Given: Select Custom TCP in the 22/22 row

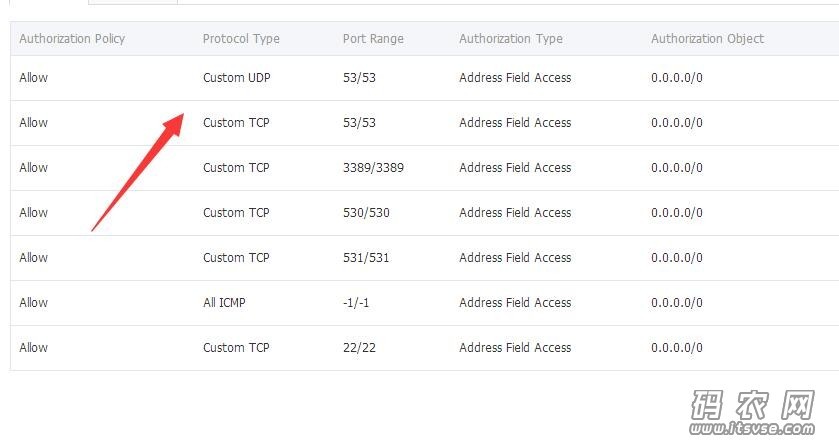Looking at the screenshot, I should click(x=236, y=347).
